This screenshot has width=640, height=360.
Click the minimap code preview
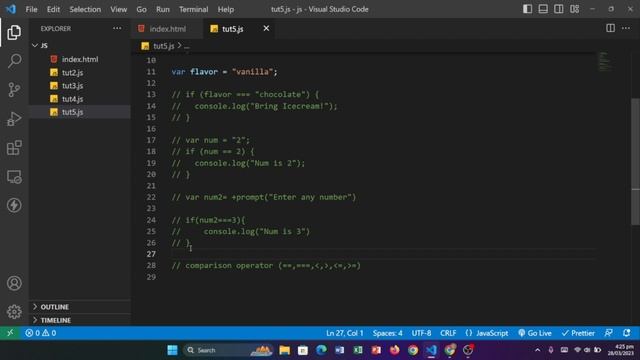click(604, 62)
